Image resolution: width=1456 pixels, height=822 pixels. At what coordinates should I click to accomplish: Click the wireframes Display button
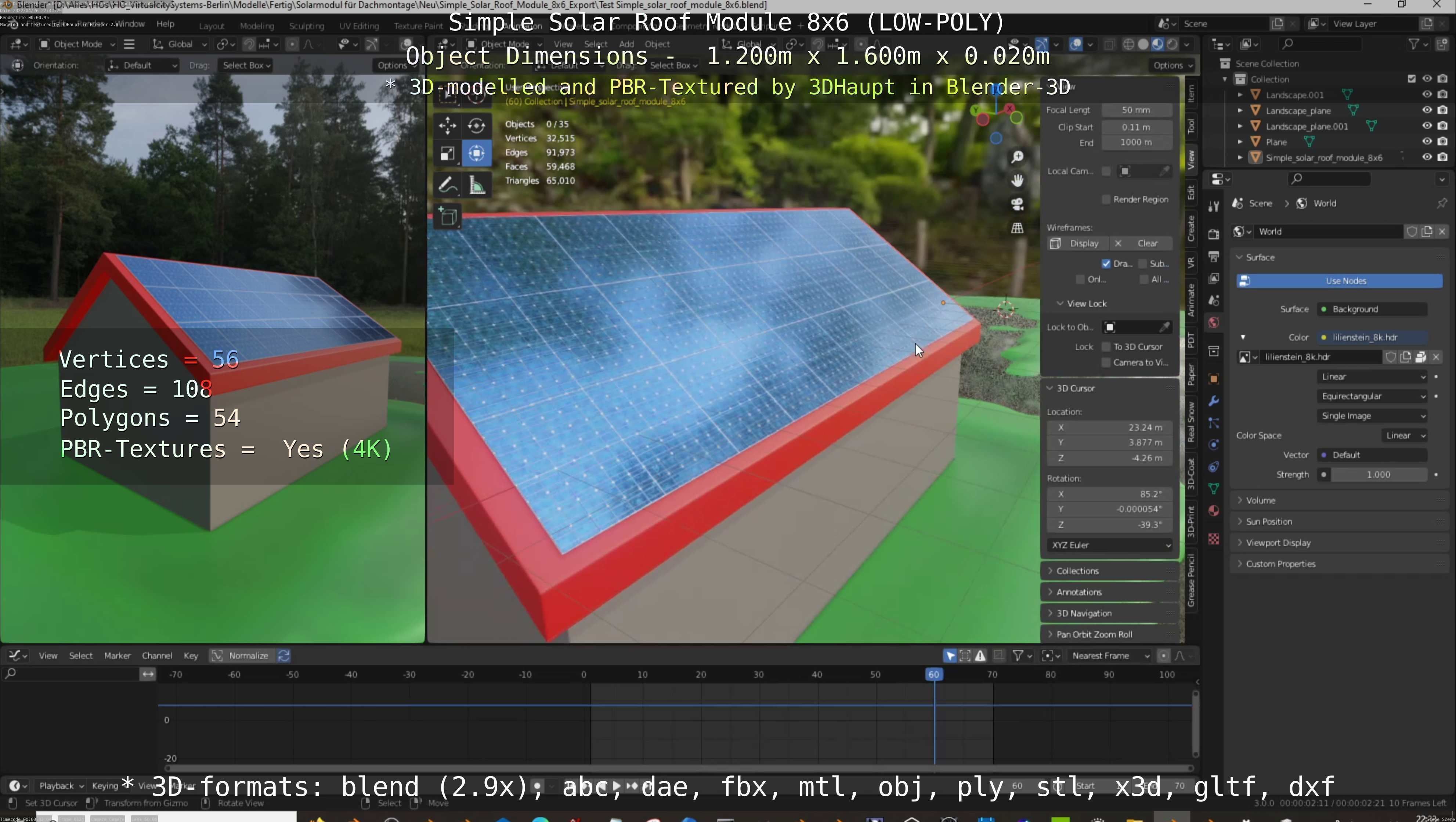tap(1077, 243)
